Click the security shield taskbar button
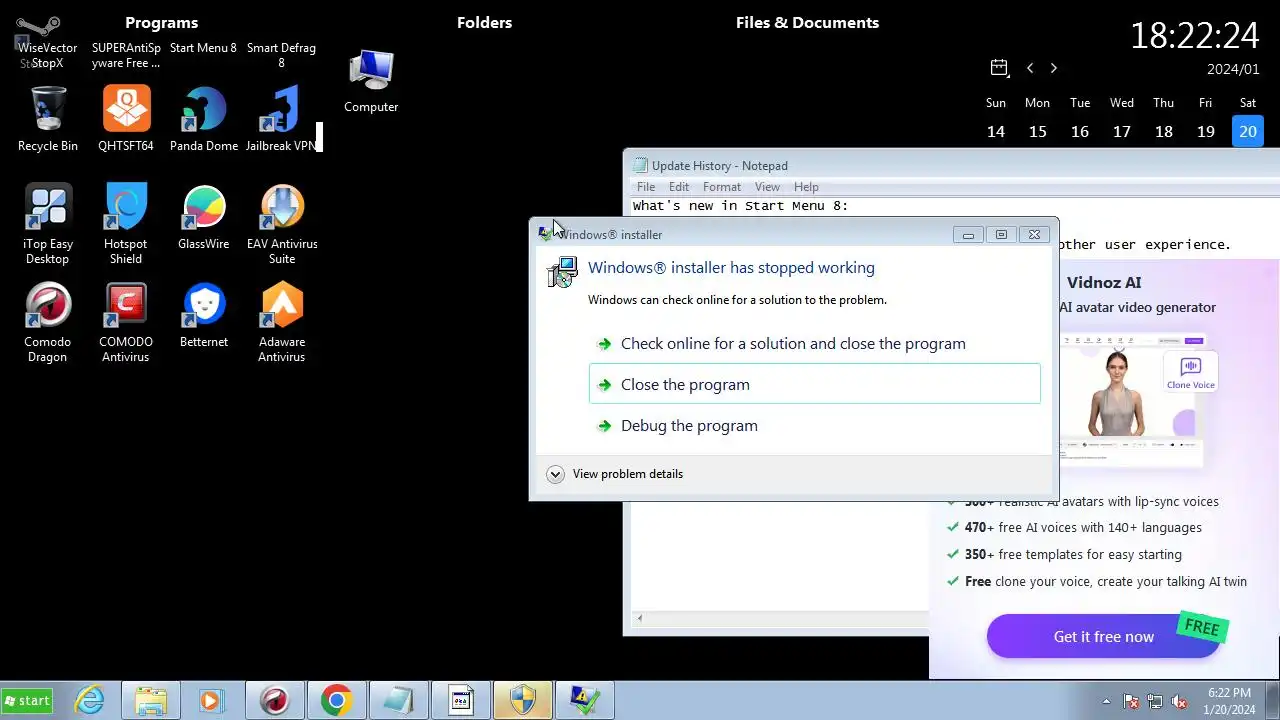Screen dimensions: 1280x720 [522, 701]
